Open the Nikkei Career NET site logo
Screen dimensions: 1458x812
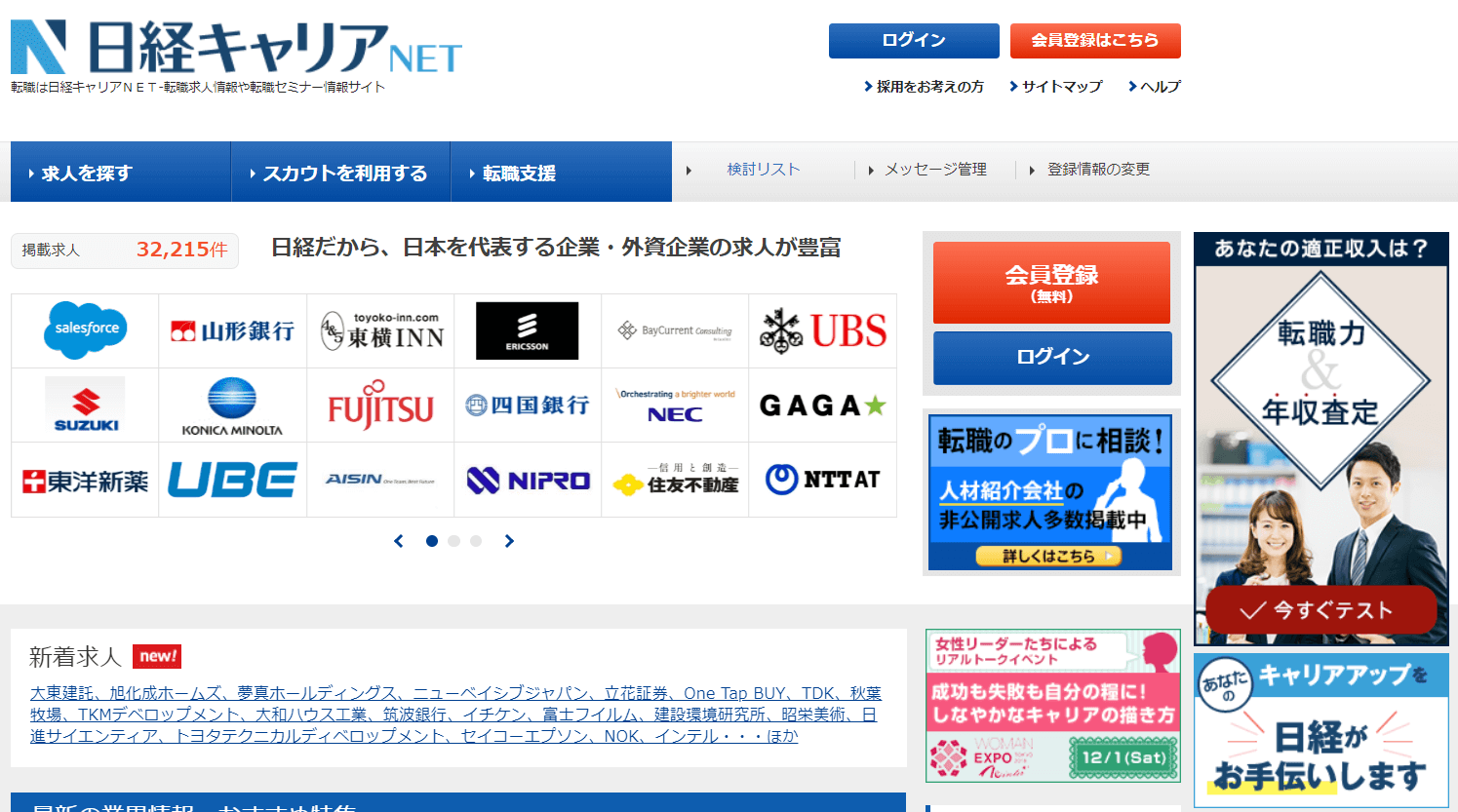[x=236, y=47]
